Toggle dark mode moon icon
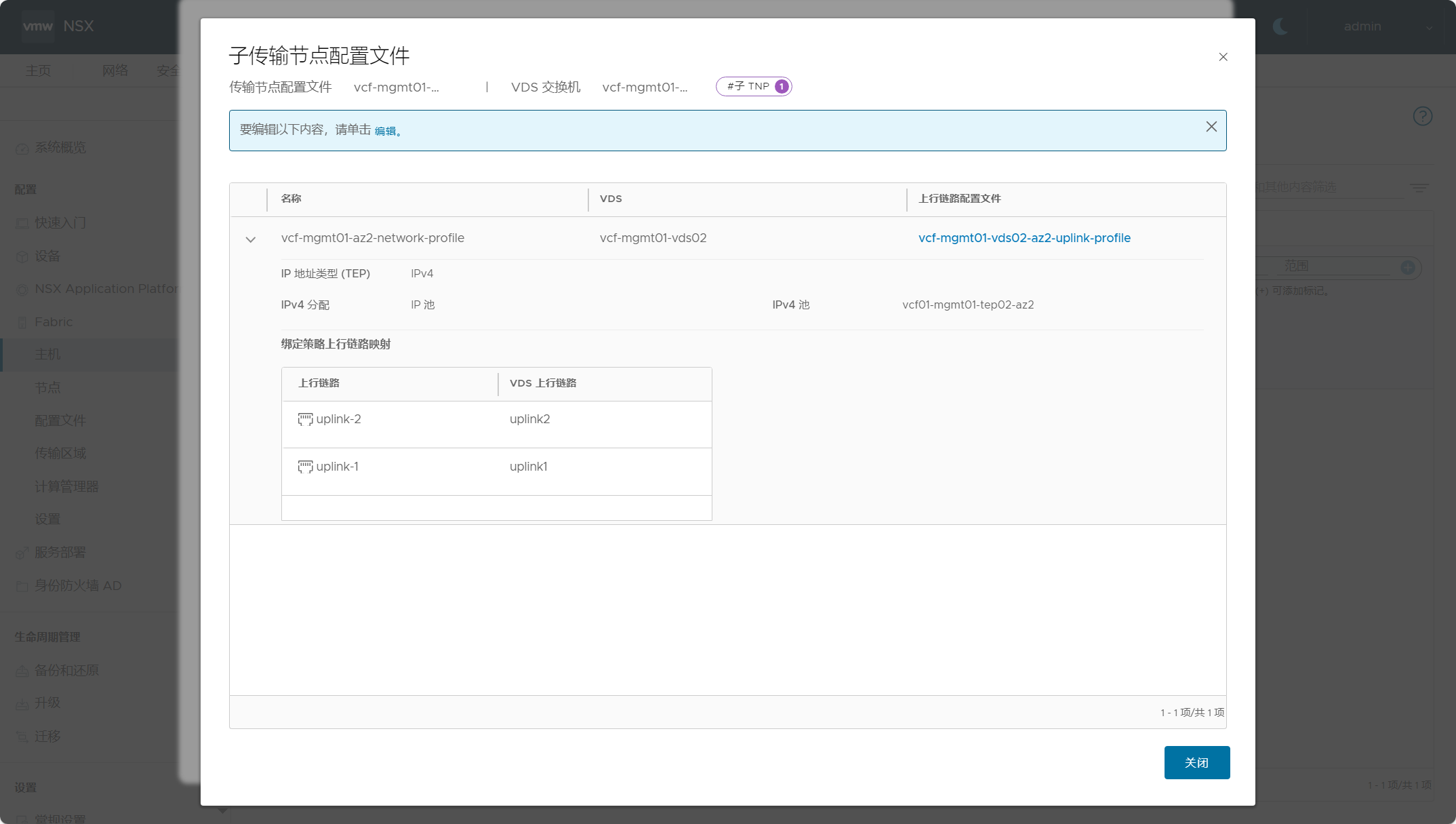1456x824 pixels. pyautogui.click(x=1280, y=26)
